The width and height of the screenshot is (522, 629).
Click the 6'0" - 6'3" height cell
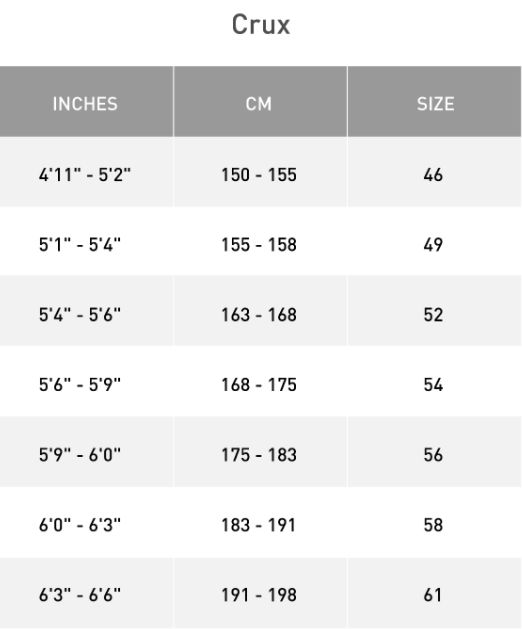pos(87,522)
